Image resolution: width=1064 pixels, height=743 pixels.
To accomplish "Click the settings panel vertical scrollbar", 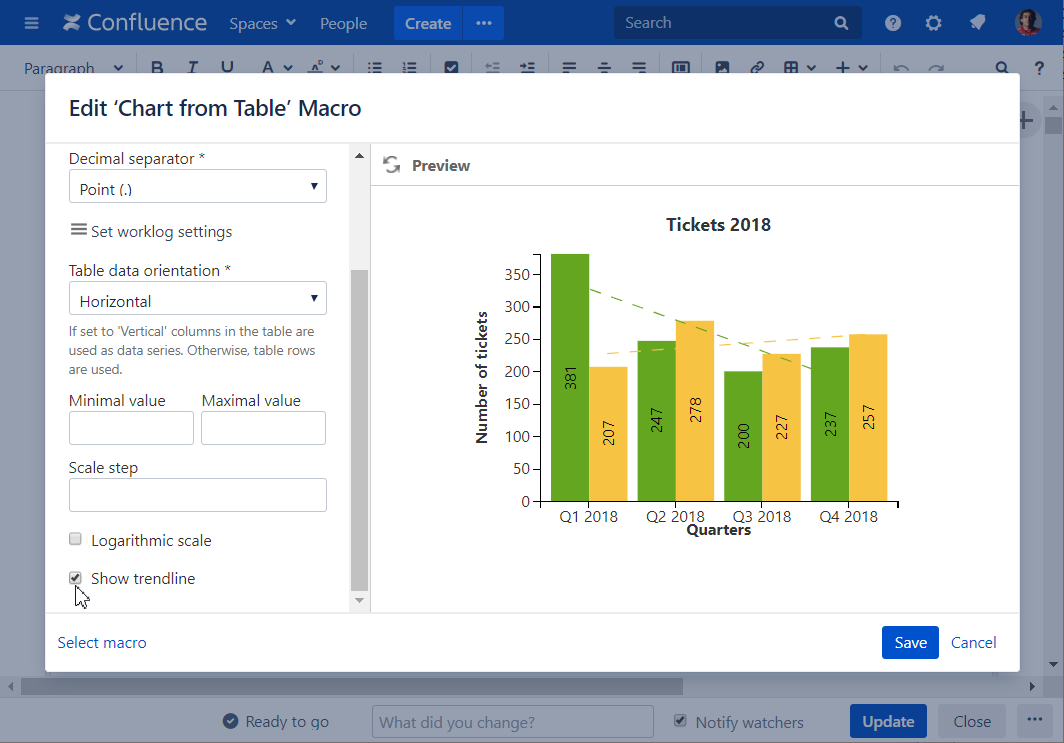I will pyautogui.click(x=360, y=430).
